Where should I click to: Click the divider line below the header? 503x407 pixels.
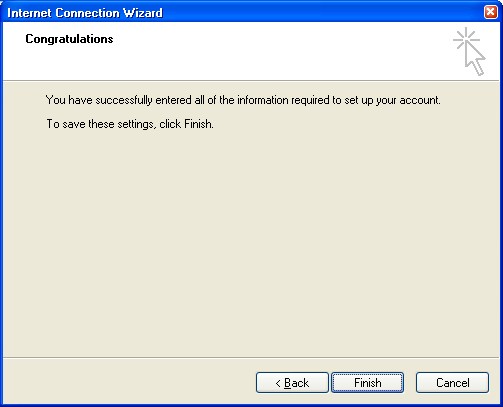251,80
